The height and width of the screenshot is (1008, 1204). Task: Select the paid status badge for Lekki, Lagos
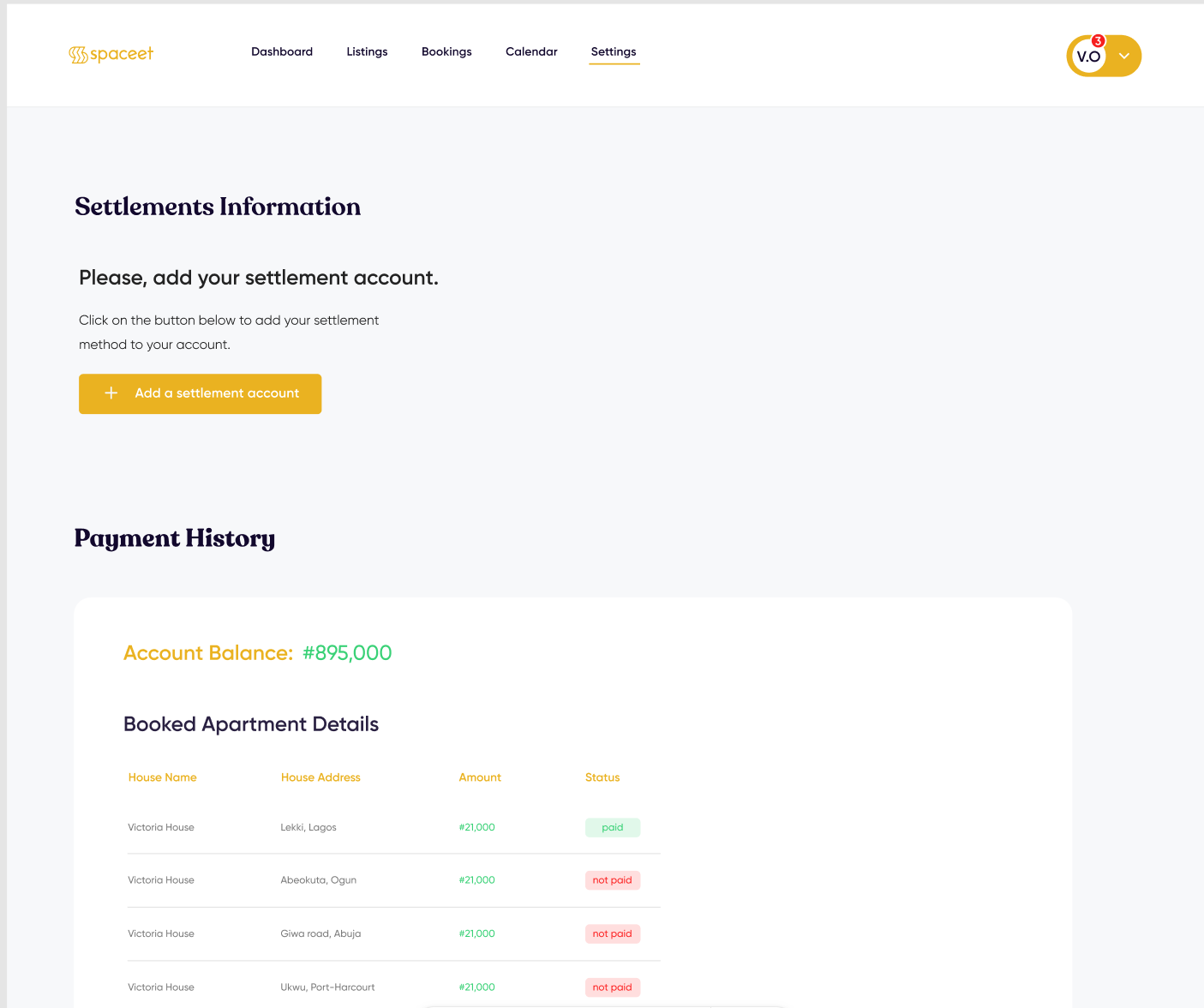point(612,827)
